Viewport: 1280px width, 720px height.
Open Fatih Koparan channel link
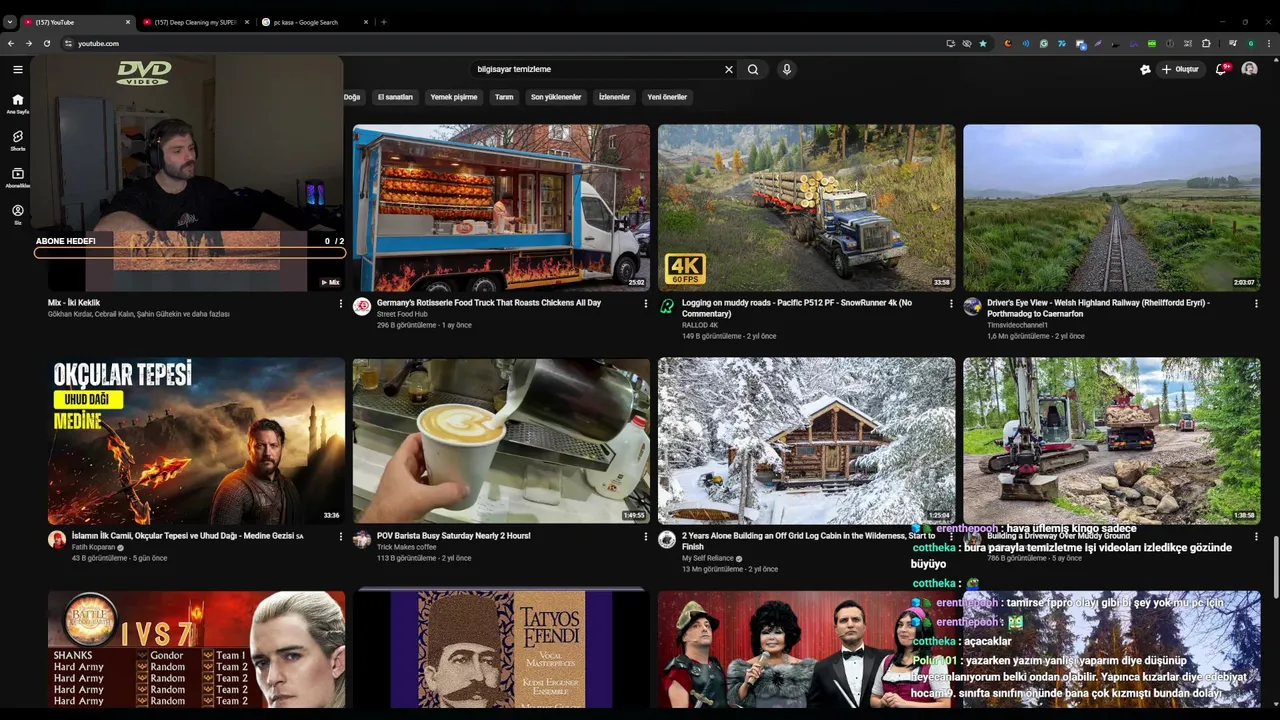click(94, 547)
